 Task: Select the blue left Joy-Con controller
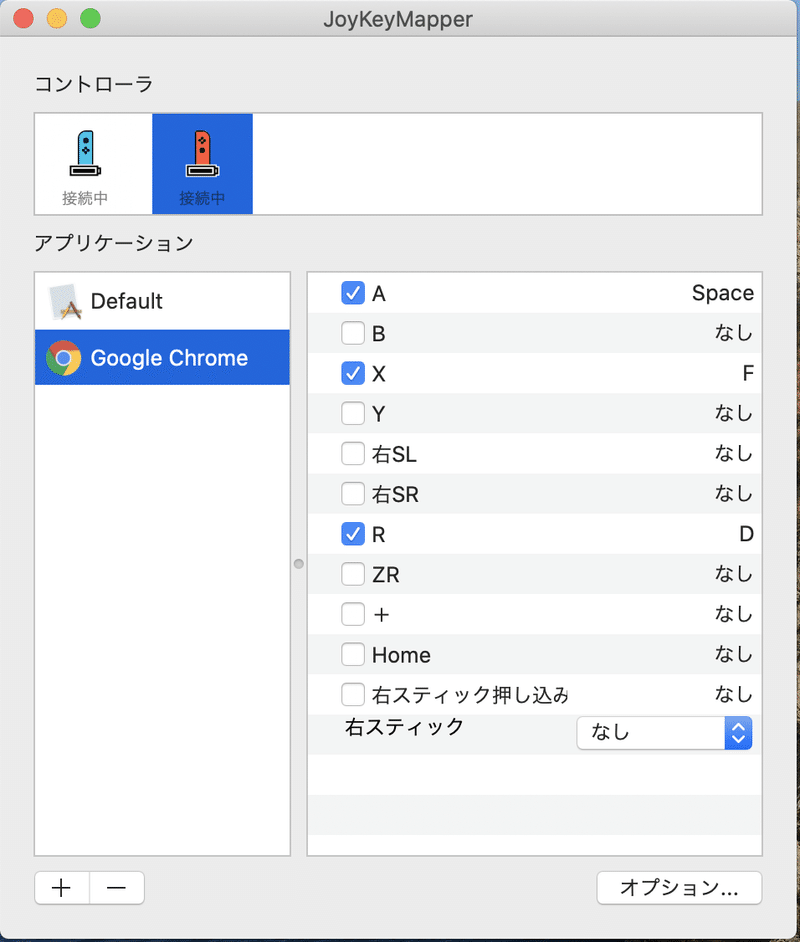pyautogui.click(x=85, y=163)
